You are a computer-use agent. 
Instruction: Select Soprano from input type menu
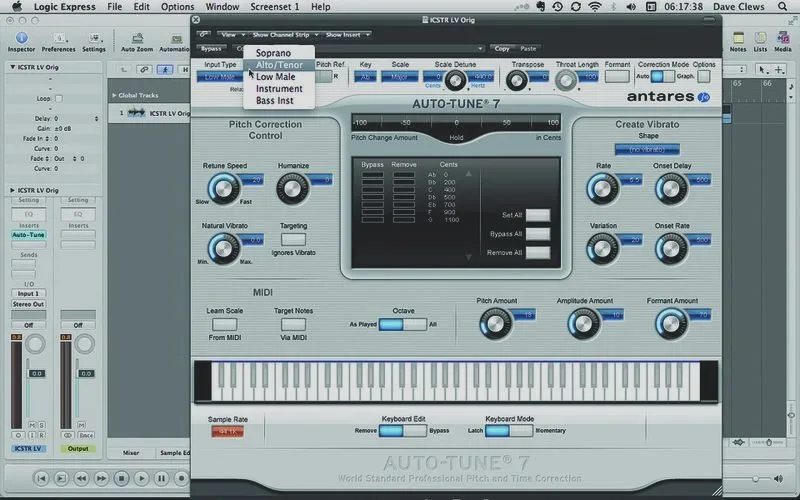pyautogui.click(x=279, y=53)
